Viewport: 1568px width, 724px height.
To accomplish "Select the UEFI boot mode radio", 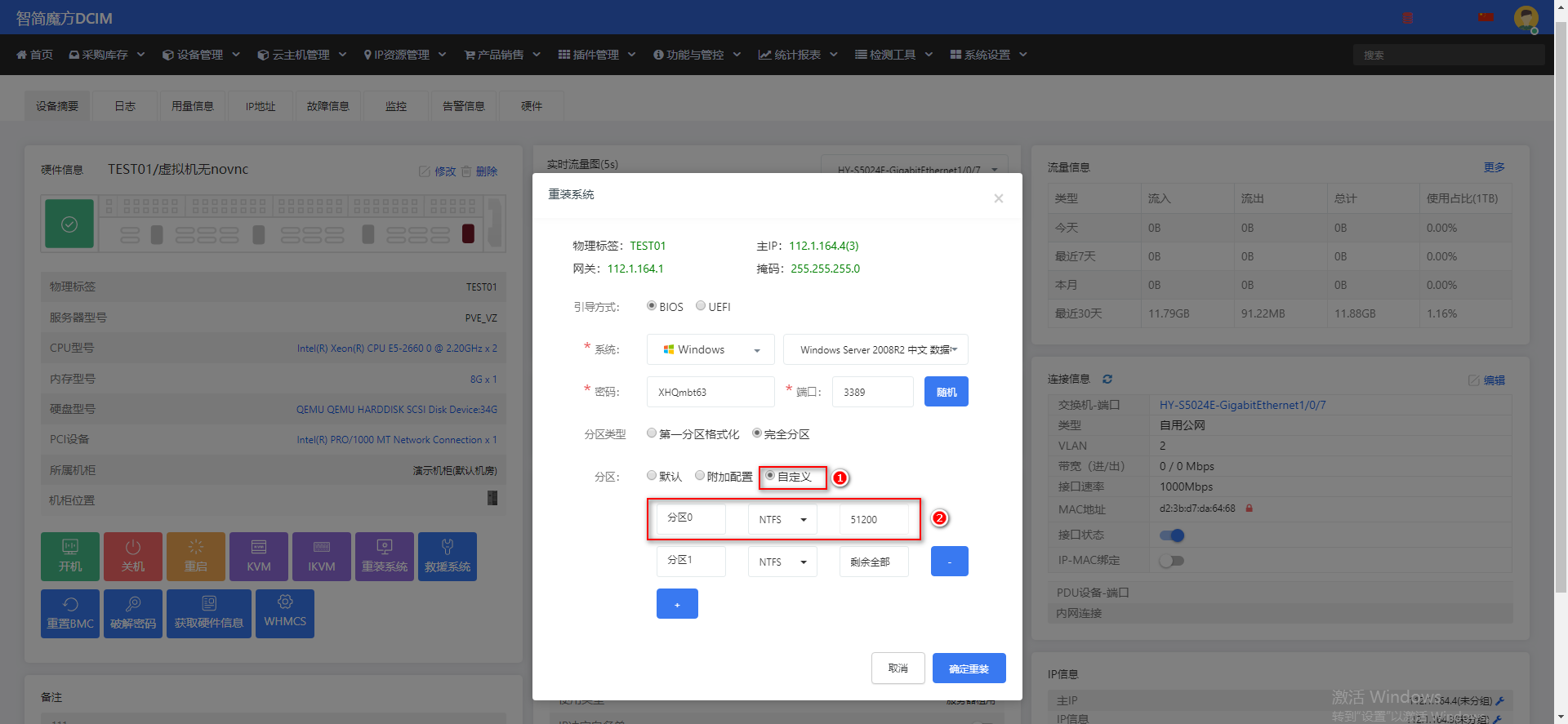I will pyautogui.click(x=701, y=306).
